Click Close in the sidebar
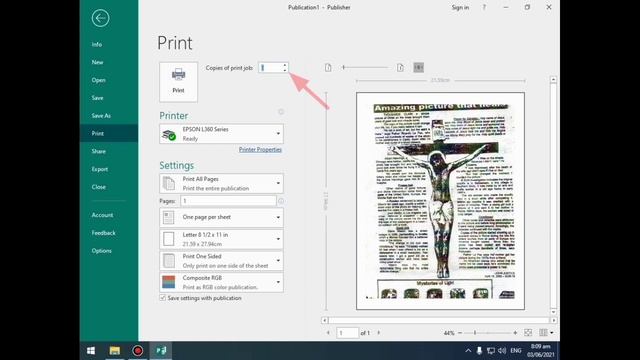The image size is (640, 360). (x=98, y=187)
